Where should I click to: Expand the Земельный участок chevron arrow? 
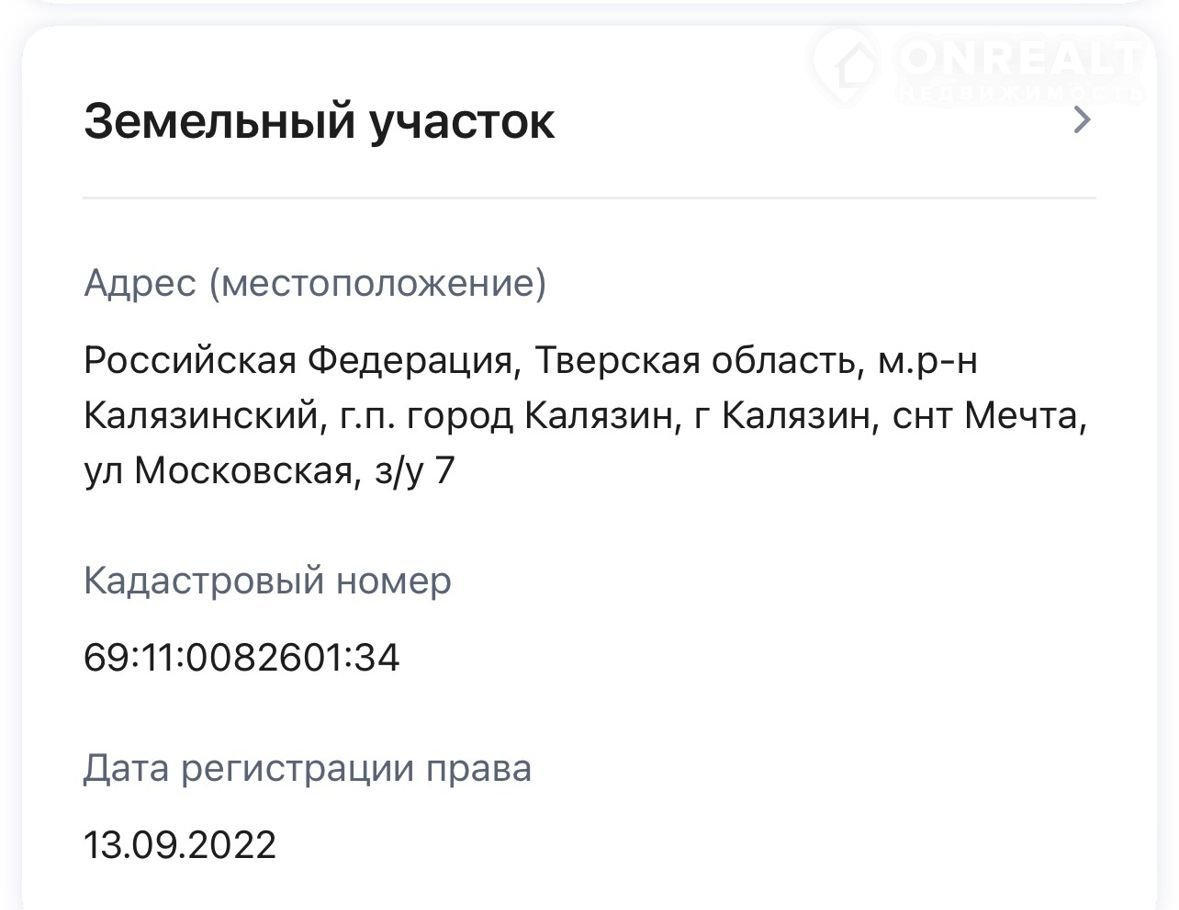point(1081,121)
